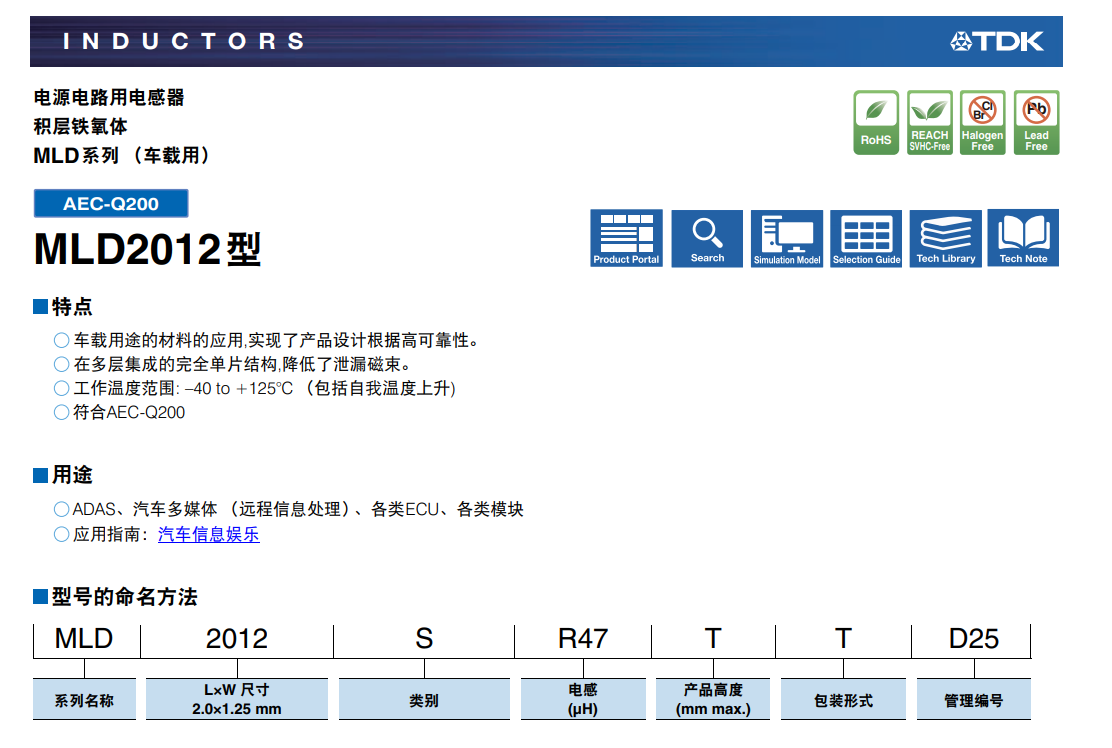Open the Tech Note book icon
The image size is (1112, 748).
[x=1023, y=238]
